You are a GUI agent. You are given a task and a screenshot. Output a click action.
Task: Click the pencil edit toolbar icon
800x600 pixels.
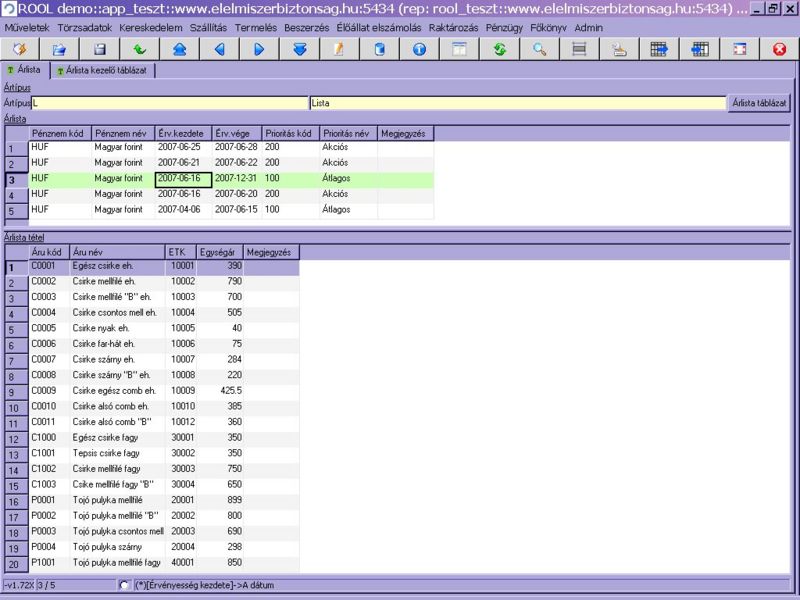click(x=339, y=49)
